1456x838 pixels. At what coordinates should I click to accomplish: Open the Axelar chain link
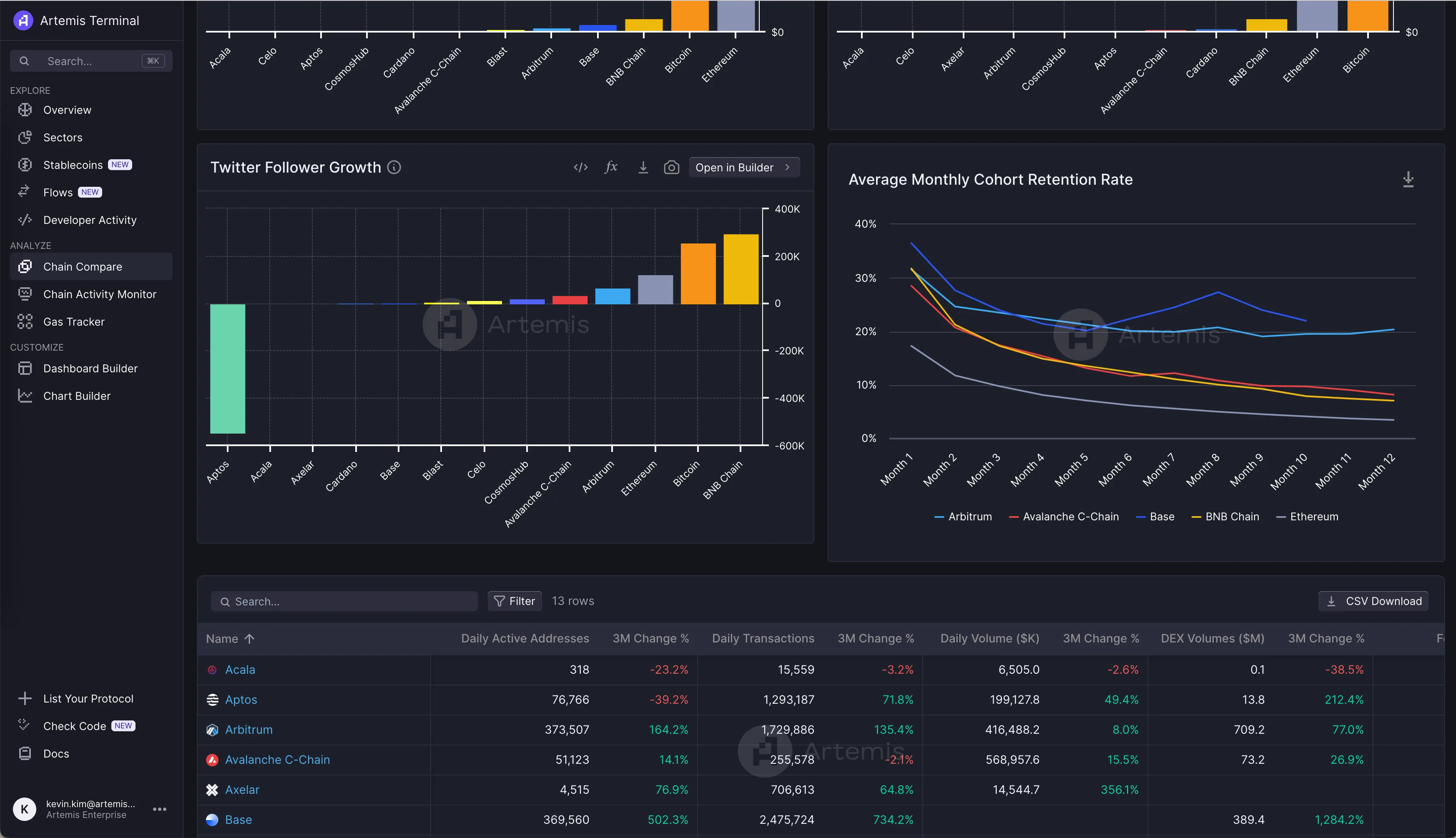coord(242,790)
